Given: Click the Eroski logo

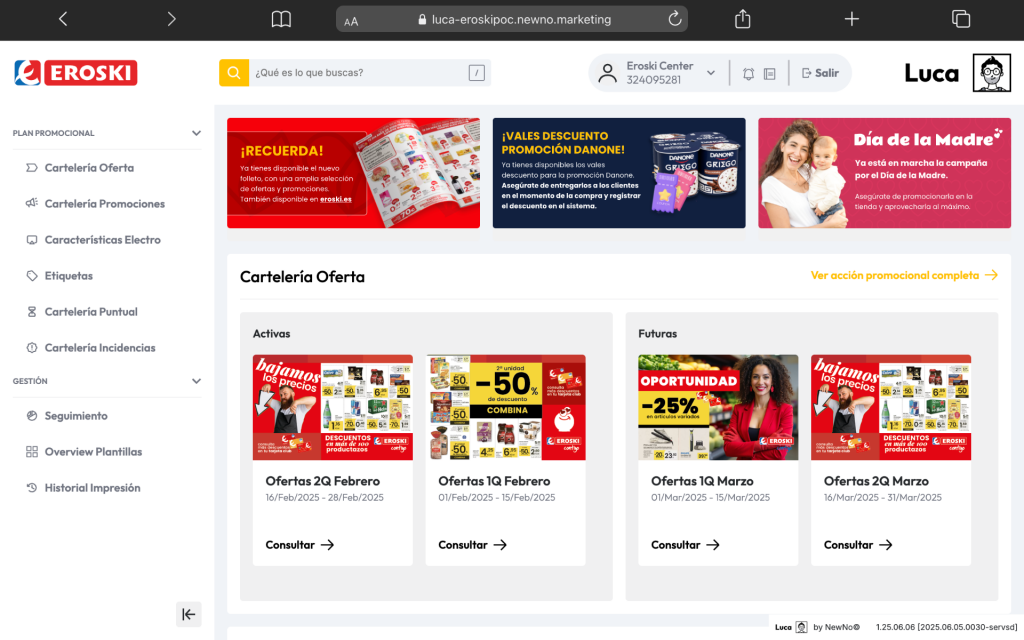Looking at the screenshot, I should (76, 73).
